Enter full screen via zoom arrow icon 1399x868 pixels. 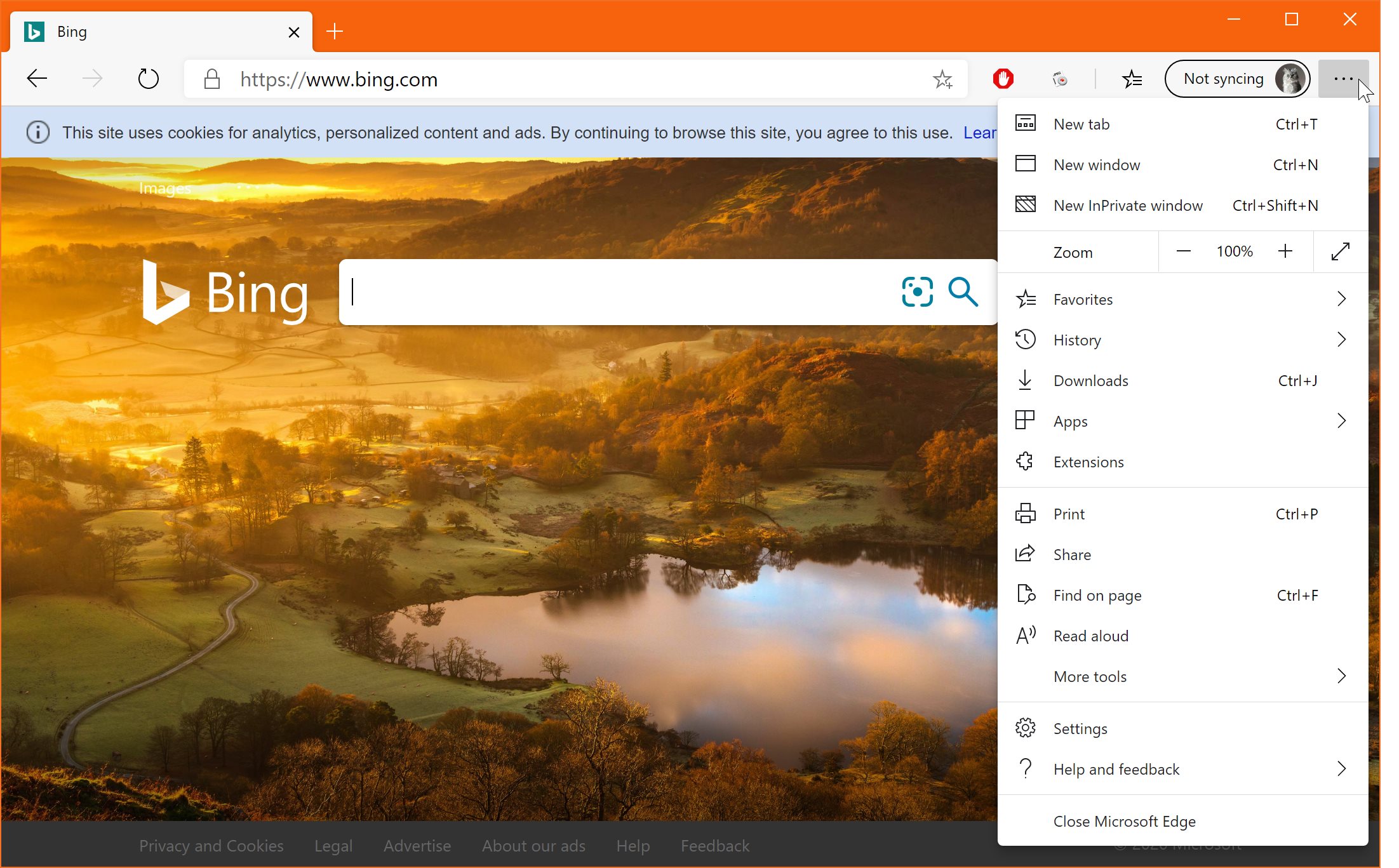tap(1340, 251)
